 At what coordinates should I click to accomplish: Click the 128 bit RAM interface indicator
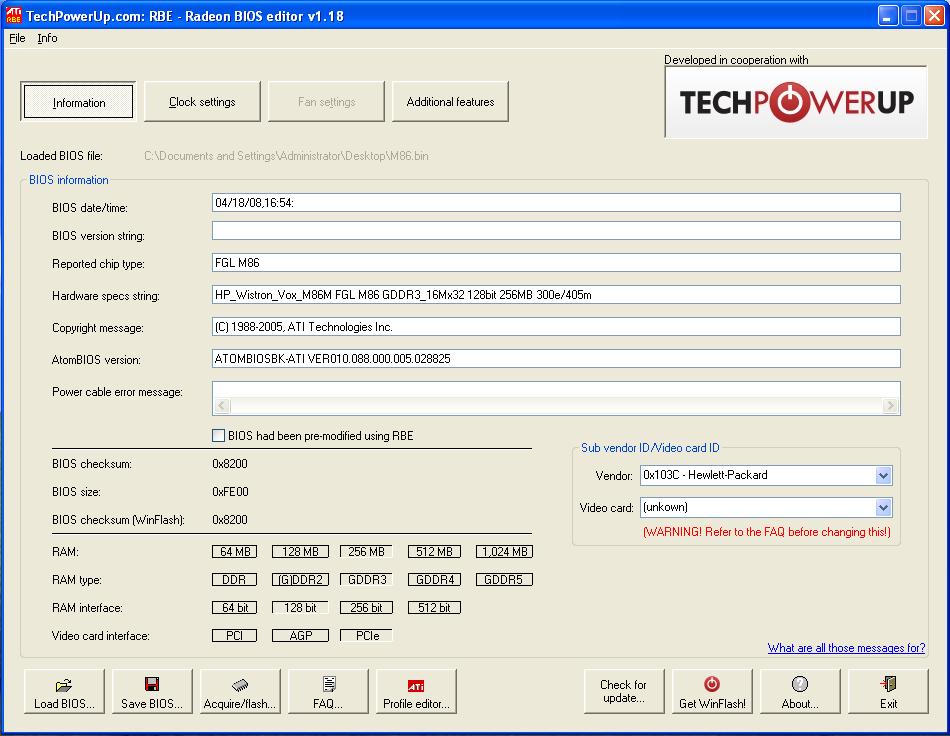301,608
